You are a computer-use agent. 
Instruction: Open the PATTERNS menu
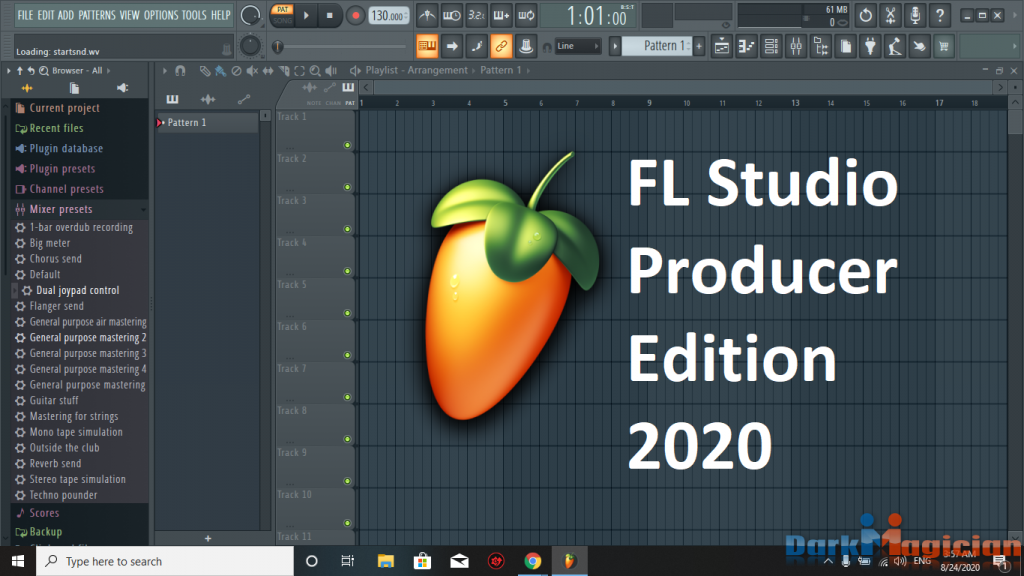click(97, 15)
